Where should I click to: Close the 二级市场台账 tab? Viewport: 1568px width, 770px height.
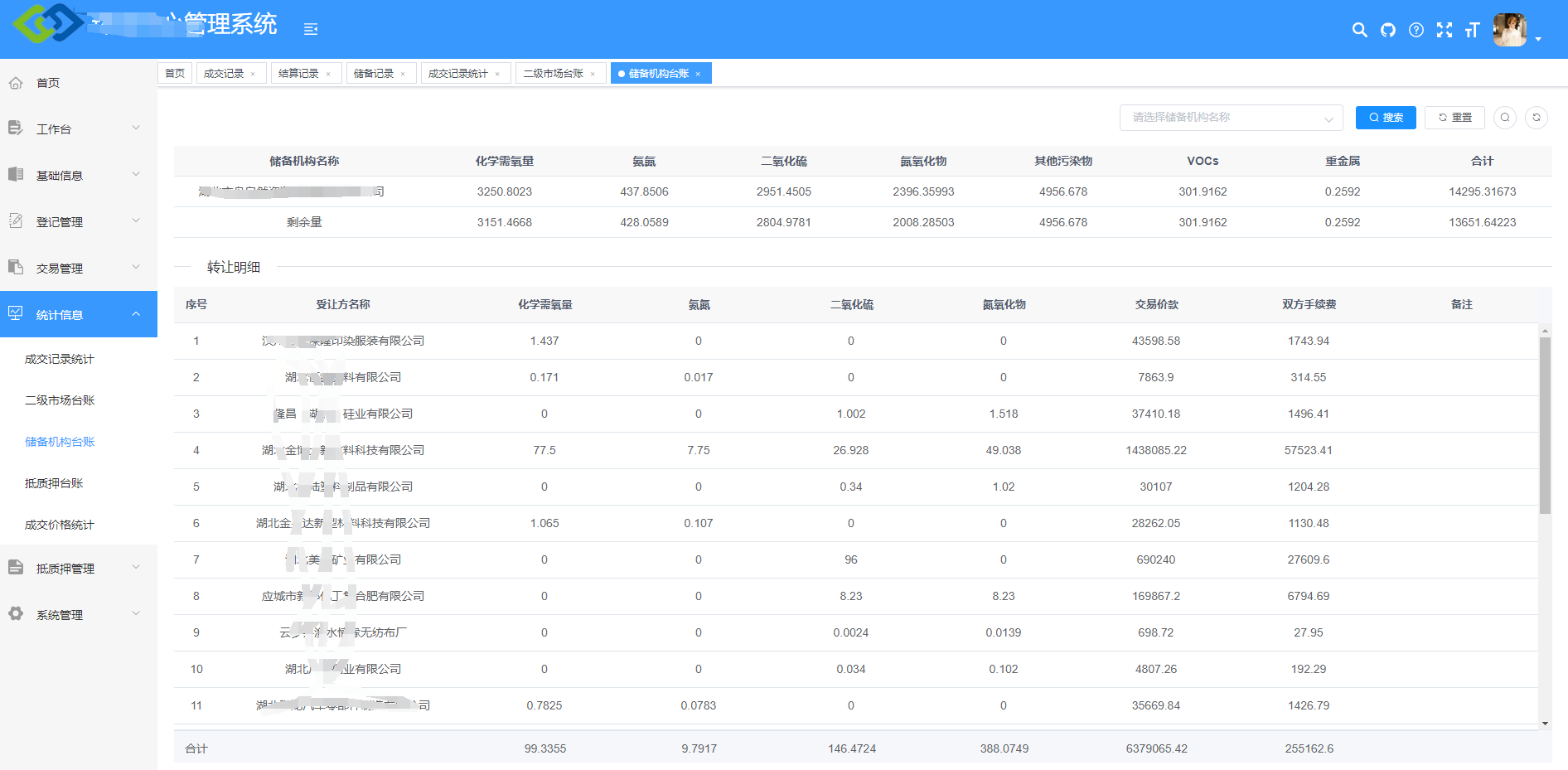click(593, 74)
